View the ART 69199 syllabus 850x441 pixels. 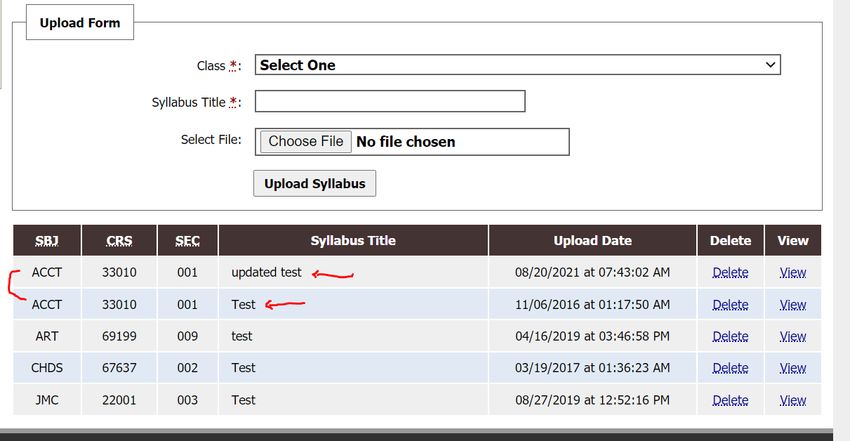[x=793, y=336]
